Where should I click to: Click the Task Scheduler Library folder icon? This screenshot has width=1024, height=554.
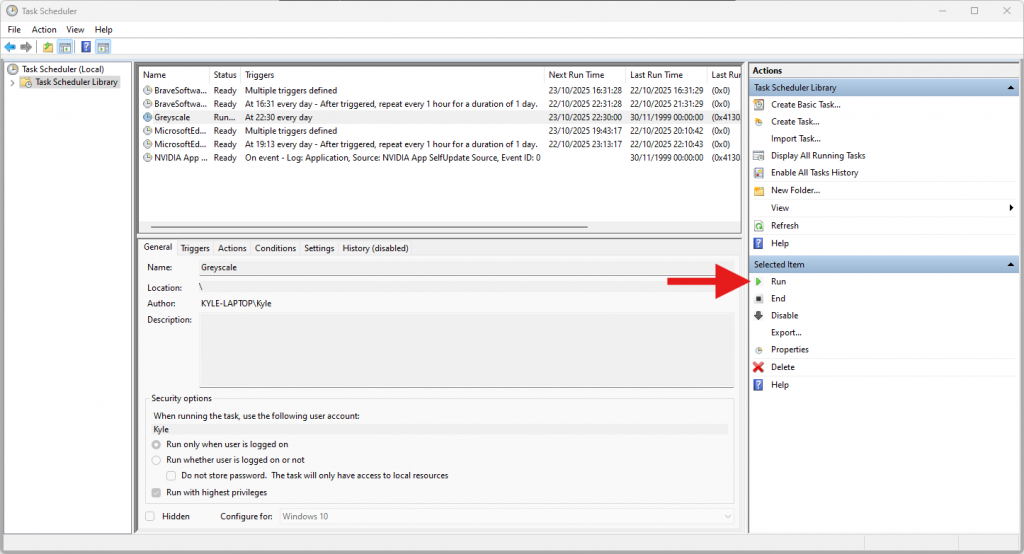click(26, 82)
